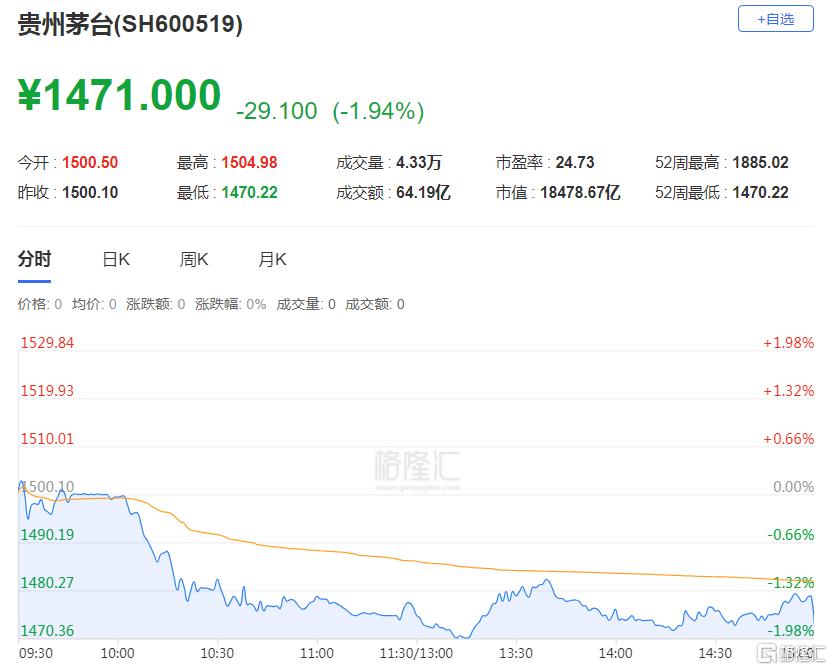832x670 pixels.
Task: Click the 0.00% percent axis label
Action: 793,487
